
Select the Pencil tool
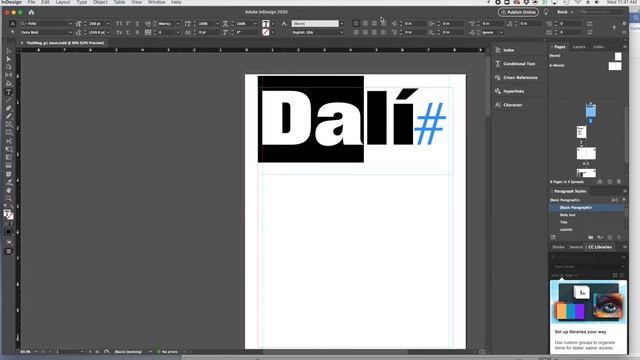coord(9,116)
